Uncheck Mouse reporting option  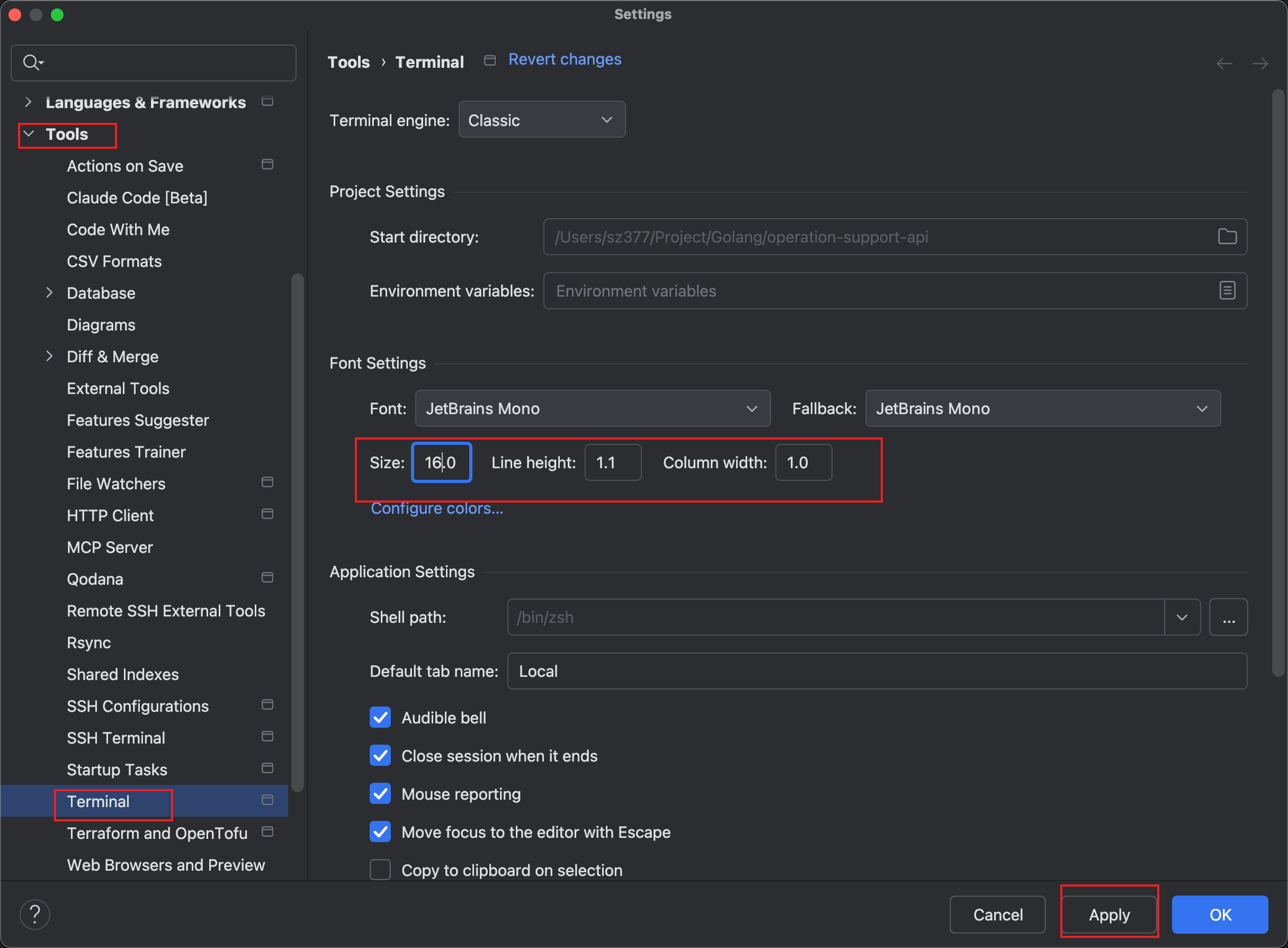click(380, 794)
